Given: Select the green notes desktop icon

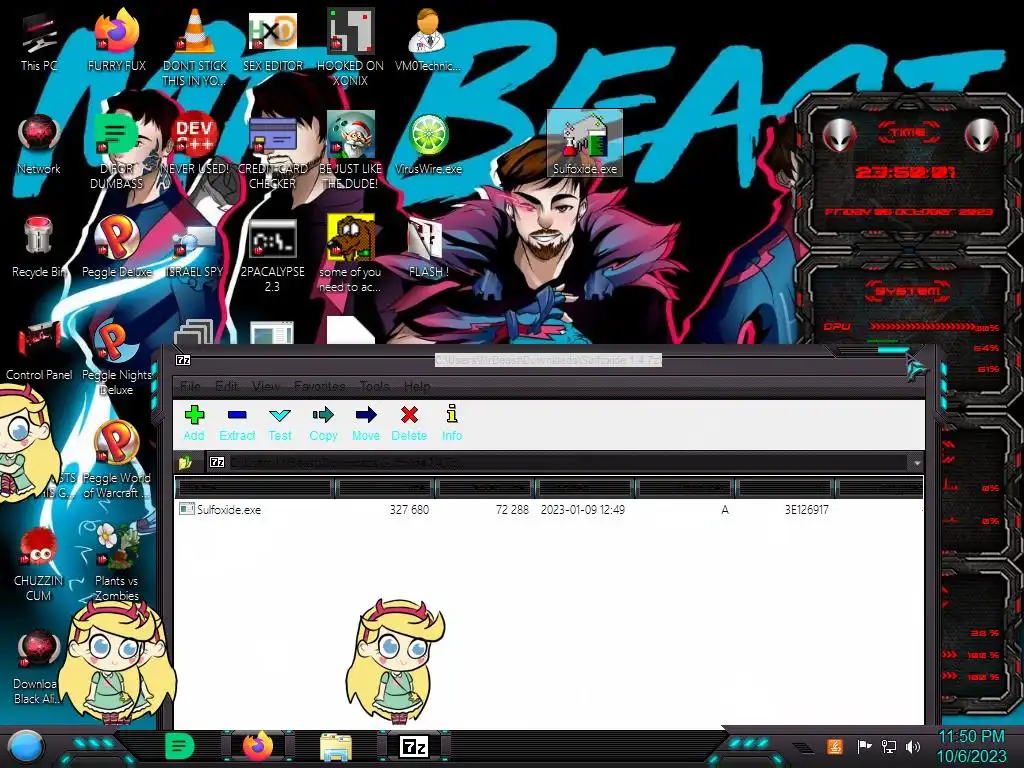Looking at the screenshot, I should click(x=116, y=152).
